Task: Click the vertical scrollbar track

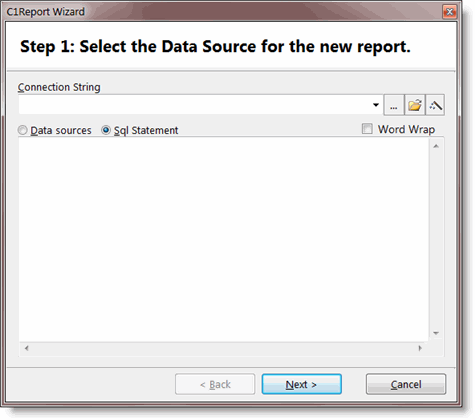Action: (x=436, y=239)
